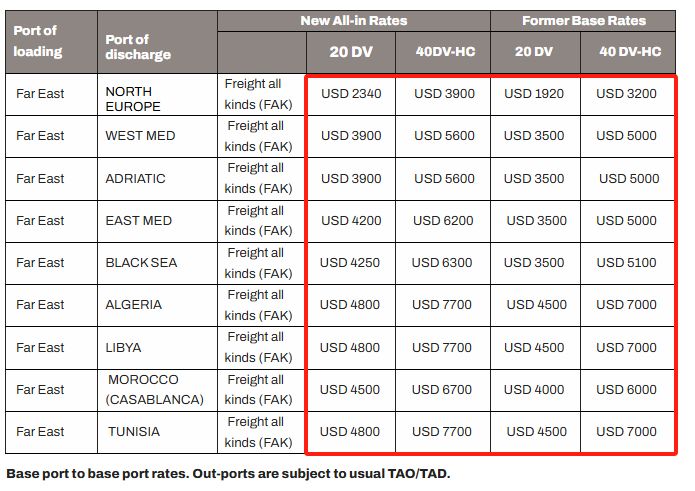Click the Former Base Rates header

pyautogui.click(x=583, y=21)
